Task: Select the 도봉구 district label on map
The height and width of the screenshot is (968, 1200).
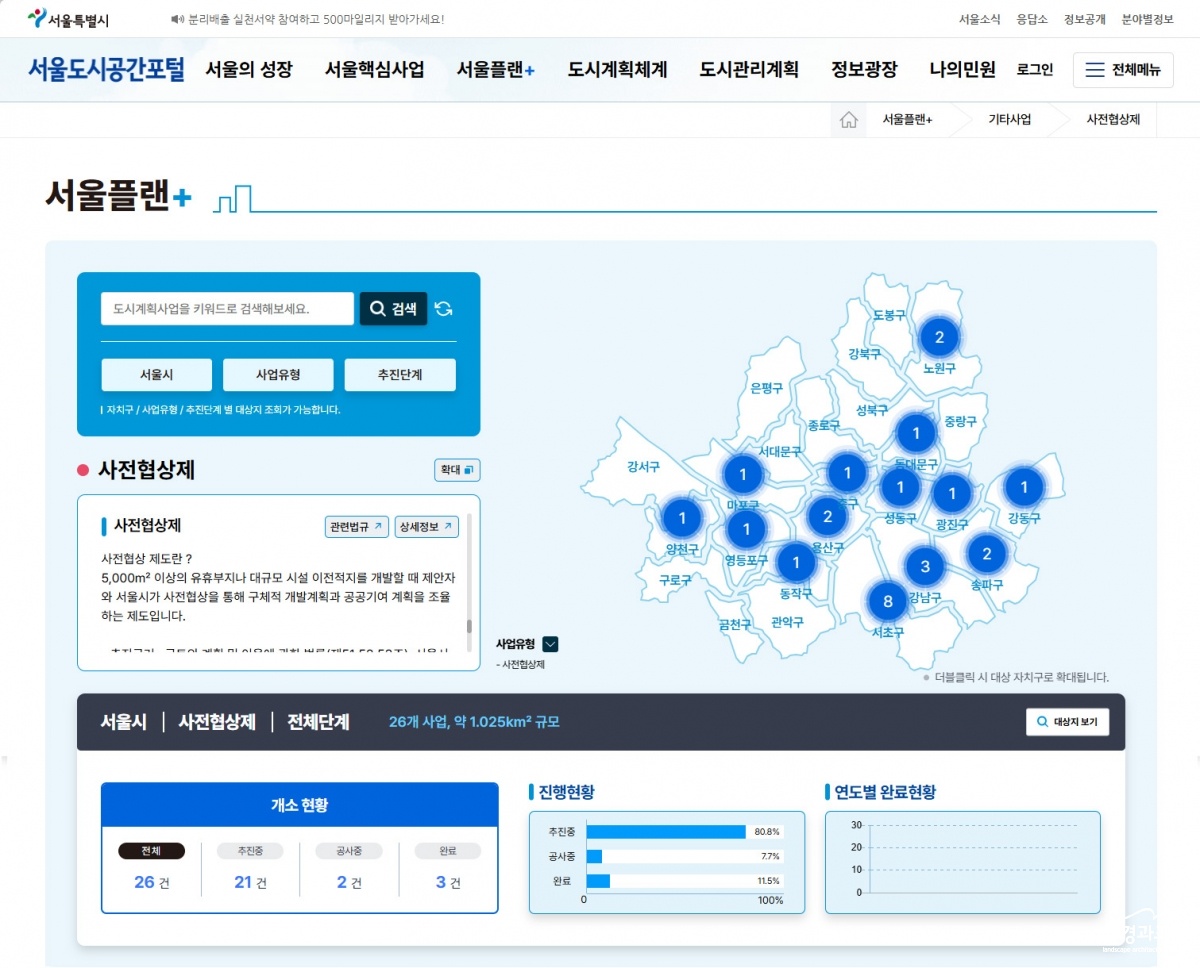Action: pyautogui.click(x=889, y=314)
